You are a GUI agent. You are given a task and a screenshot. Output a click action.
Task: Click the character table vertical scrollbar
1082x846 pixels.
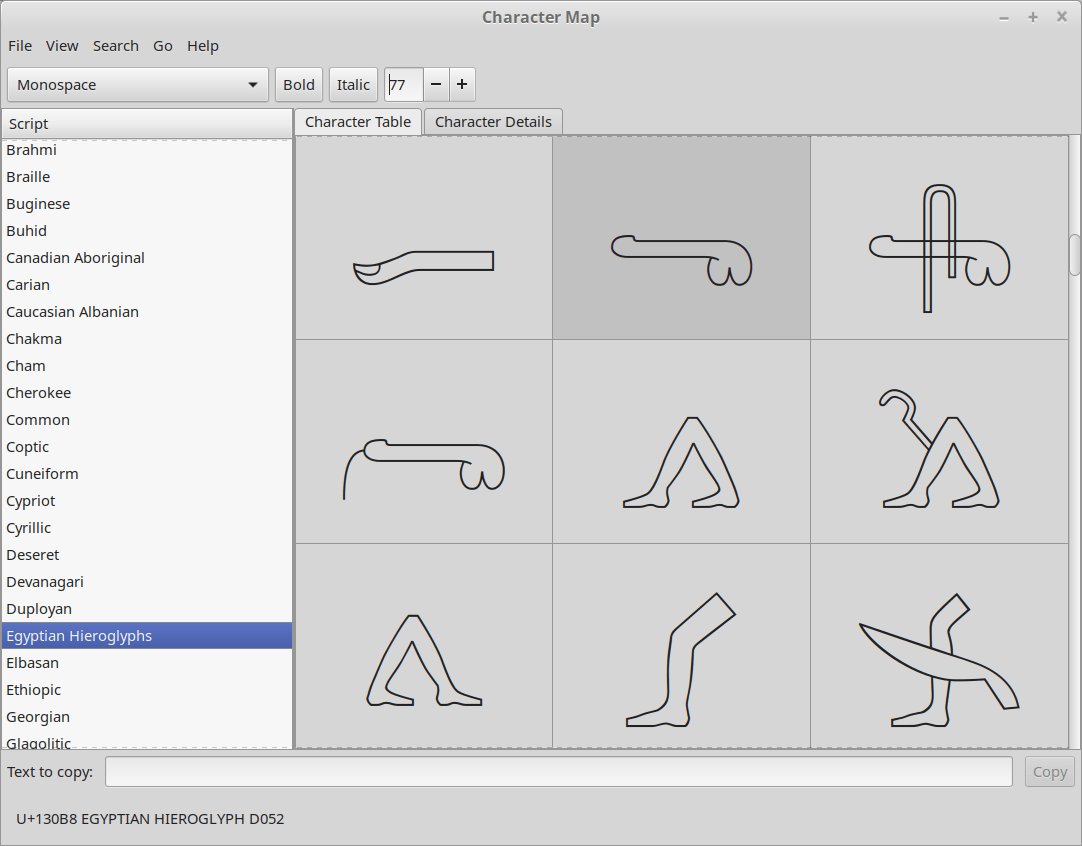pyautogui.click(x=1075, y=254)
